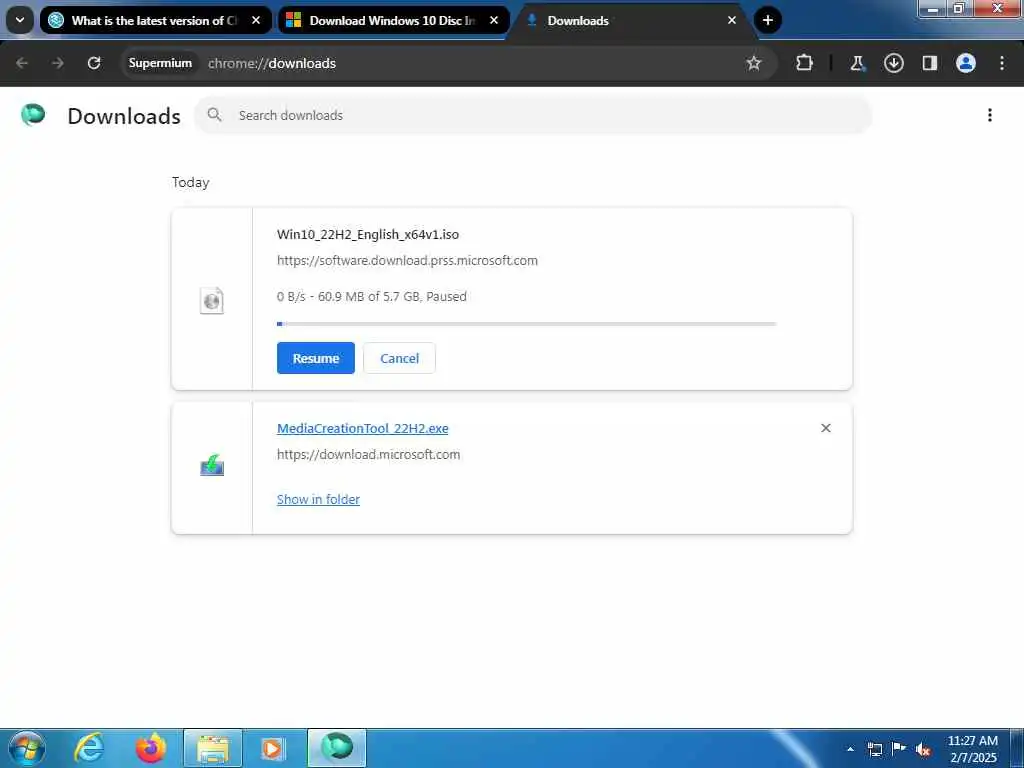Show the toolbar downloads bubble
The width and height of the screenshot is (1024, 768).
tap(893, 63)
